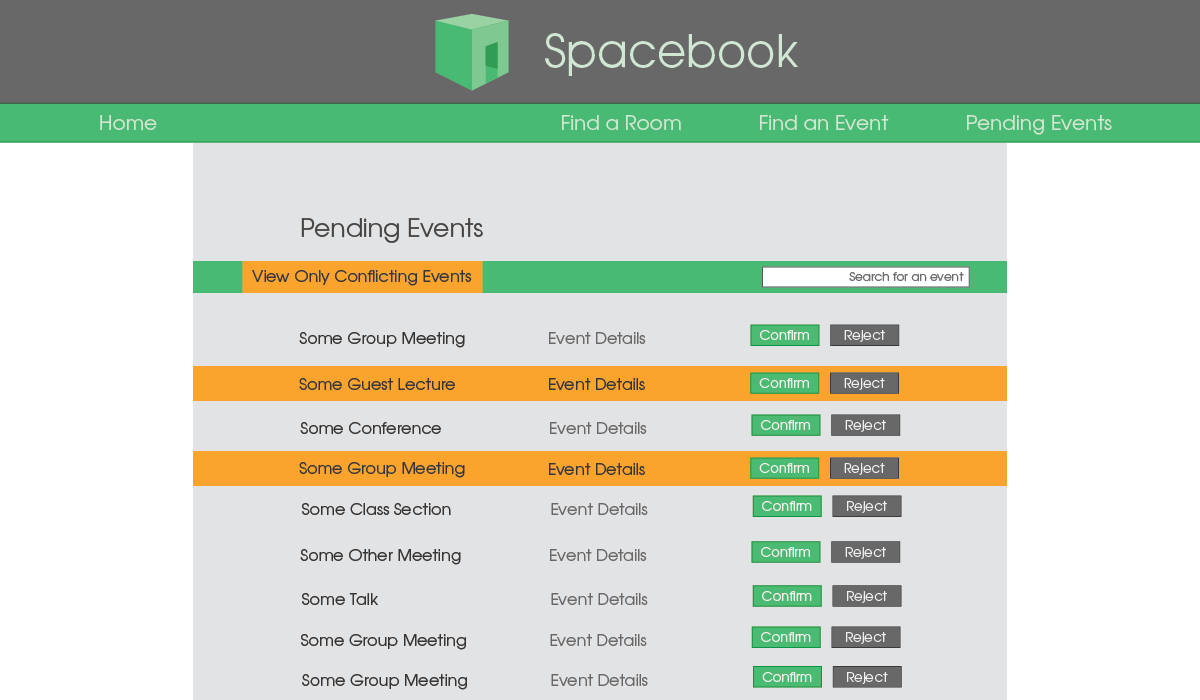1200x700 pixels.
Task: Go to the Home page
Action: [128, 123]
